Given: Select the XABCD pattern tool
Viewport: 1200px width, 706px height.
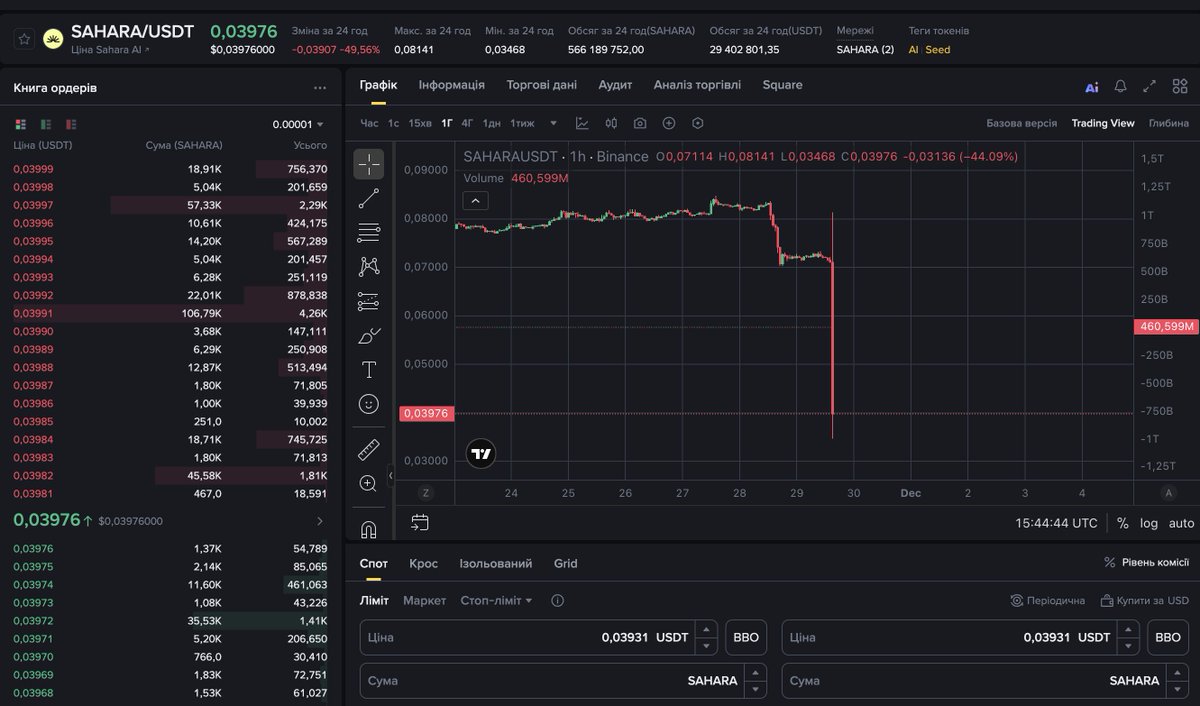Looking at the screenshot, I should pyautogui.click(x=369, y=266).
